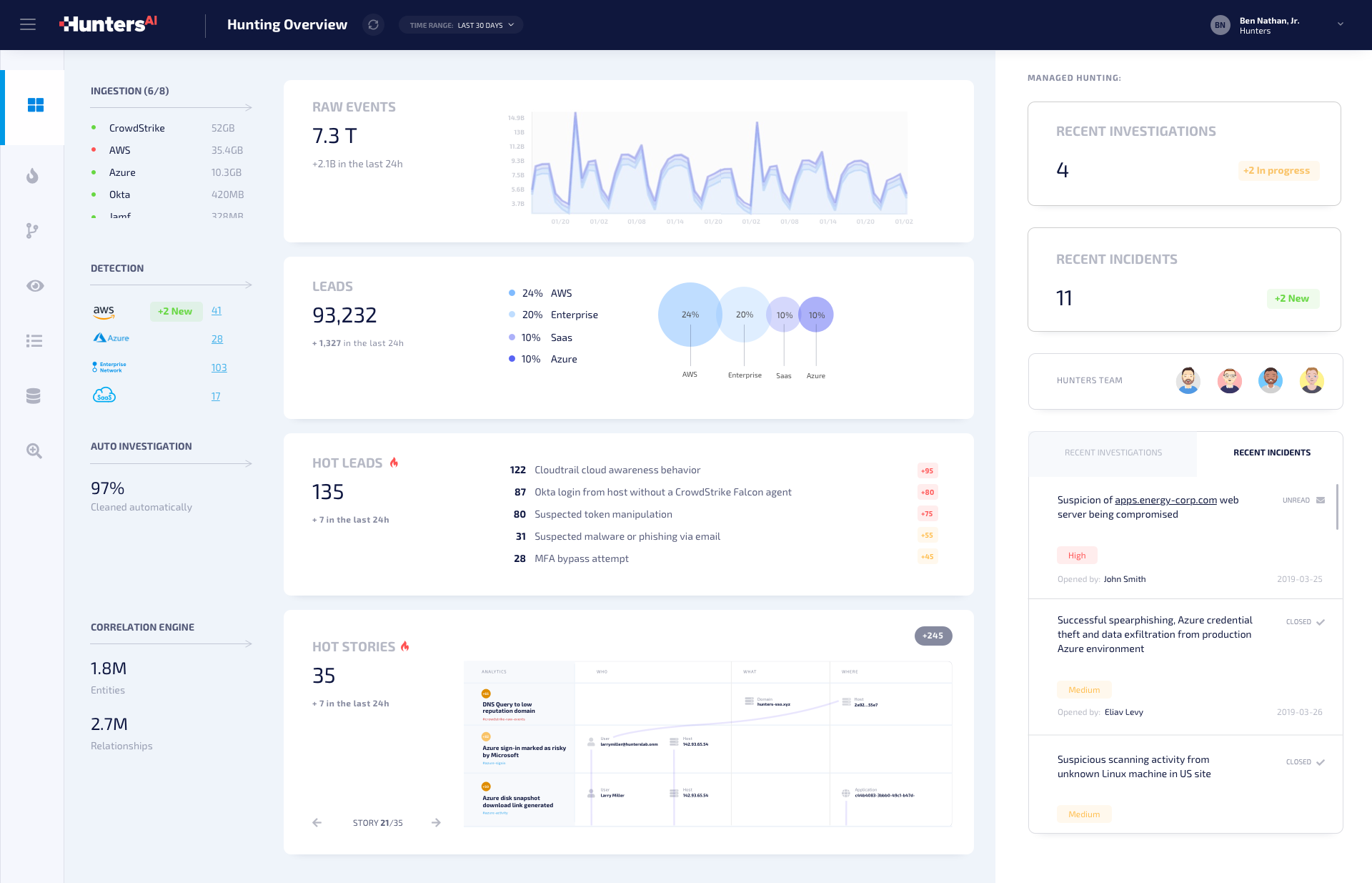This screenshot has width=1372, height=883.
Task: Go to next story arrow
Action: point(436,823)
